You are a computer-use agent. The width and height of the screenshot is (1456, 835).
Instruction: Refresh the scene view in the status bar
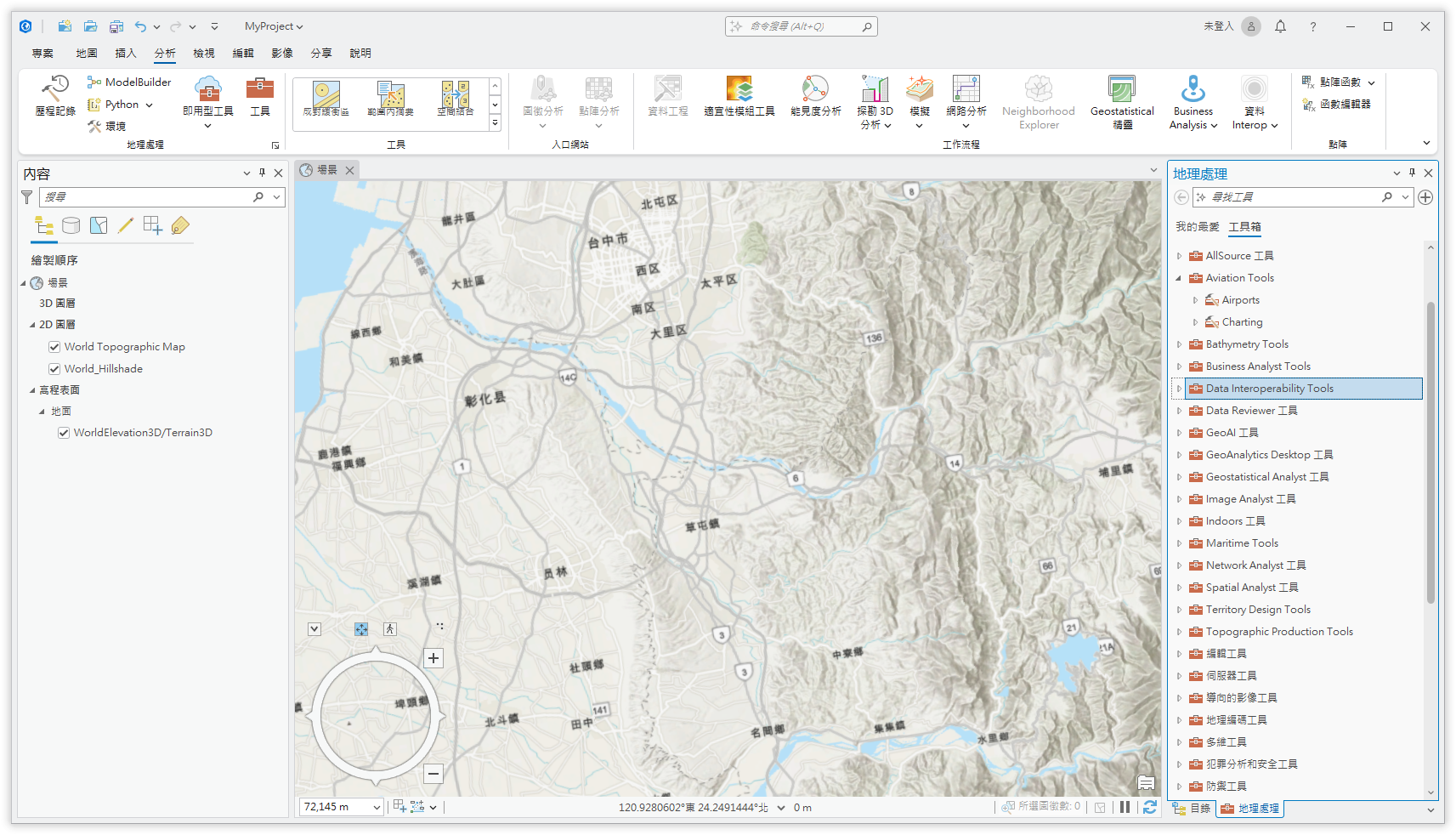pyautogui.click(x=1150, y=807)
